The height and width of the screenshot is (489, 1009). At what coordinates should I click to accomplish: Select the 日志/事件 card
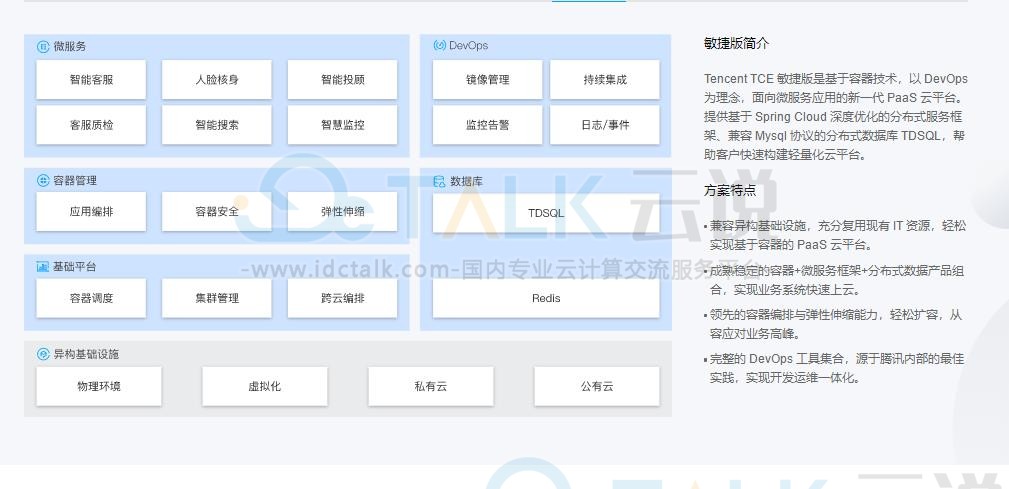click(605, 125)
